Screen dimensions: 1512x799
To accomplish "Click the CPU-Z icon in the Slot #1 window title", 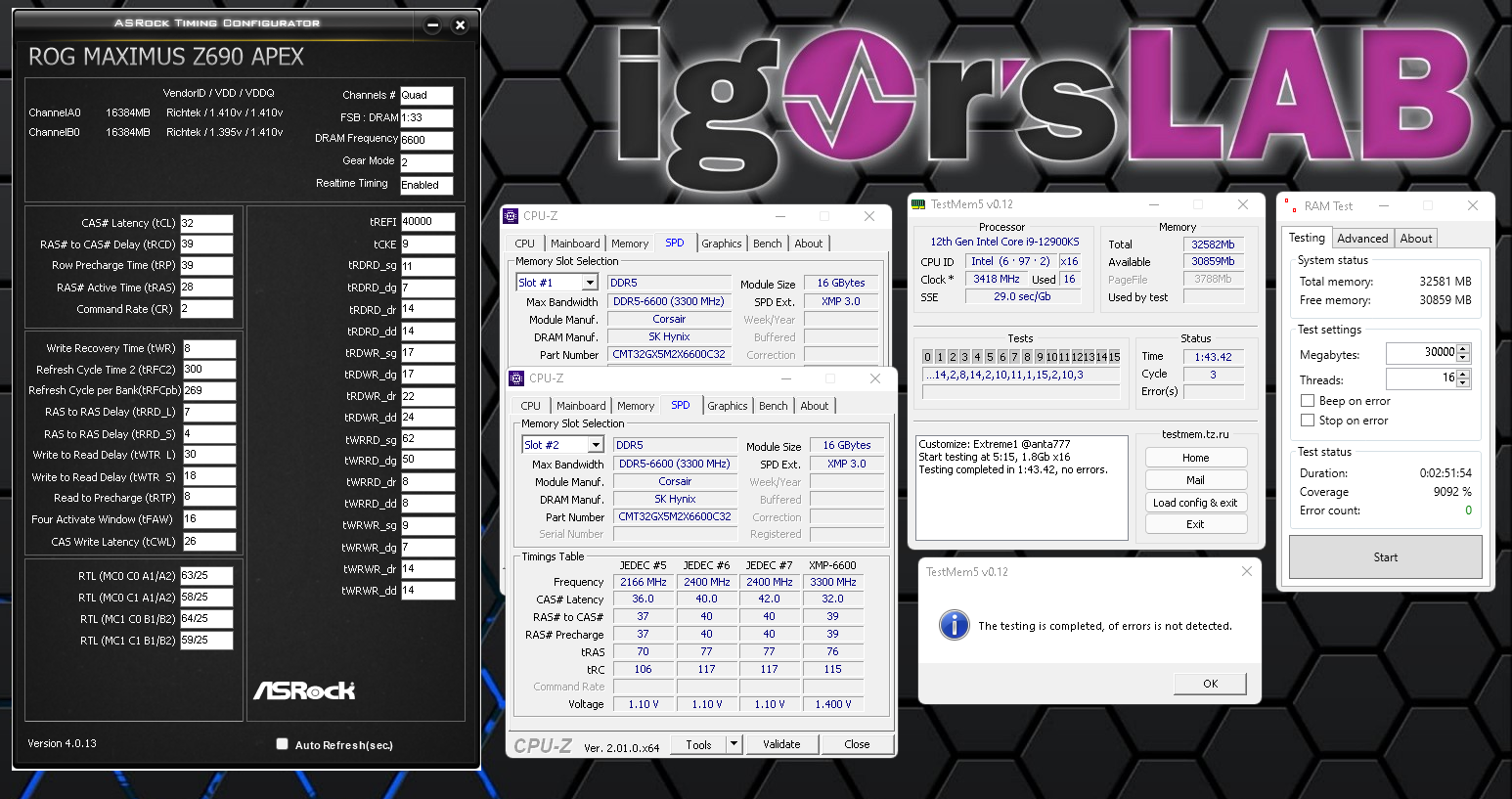I will (510, 216).
